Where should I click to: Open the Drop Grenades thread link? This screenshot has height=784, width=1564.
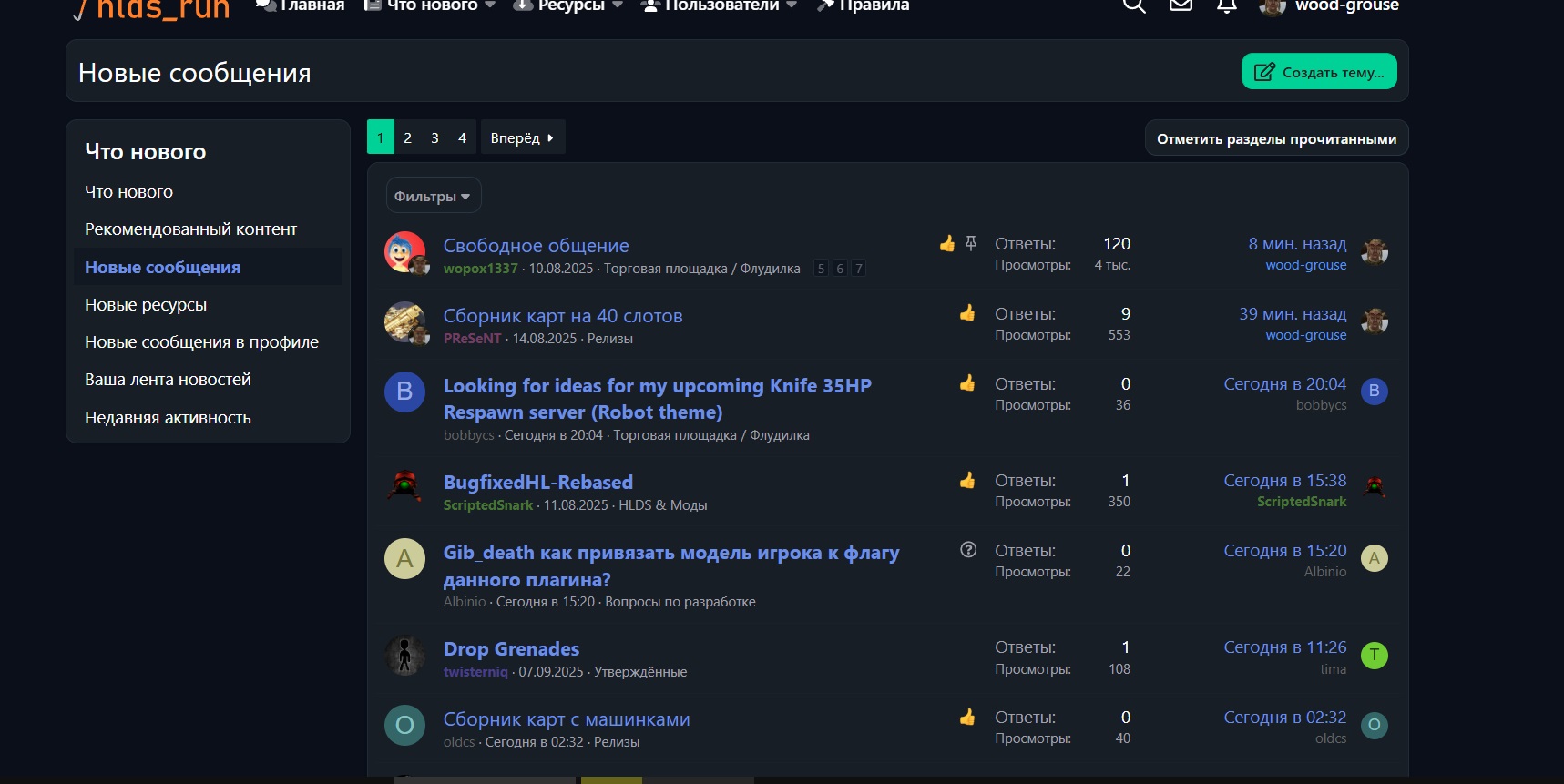[x=511, y=649]
